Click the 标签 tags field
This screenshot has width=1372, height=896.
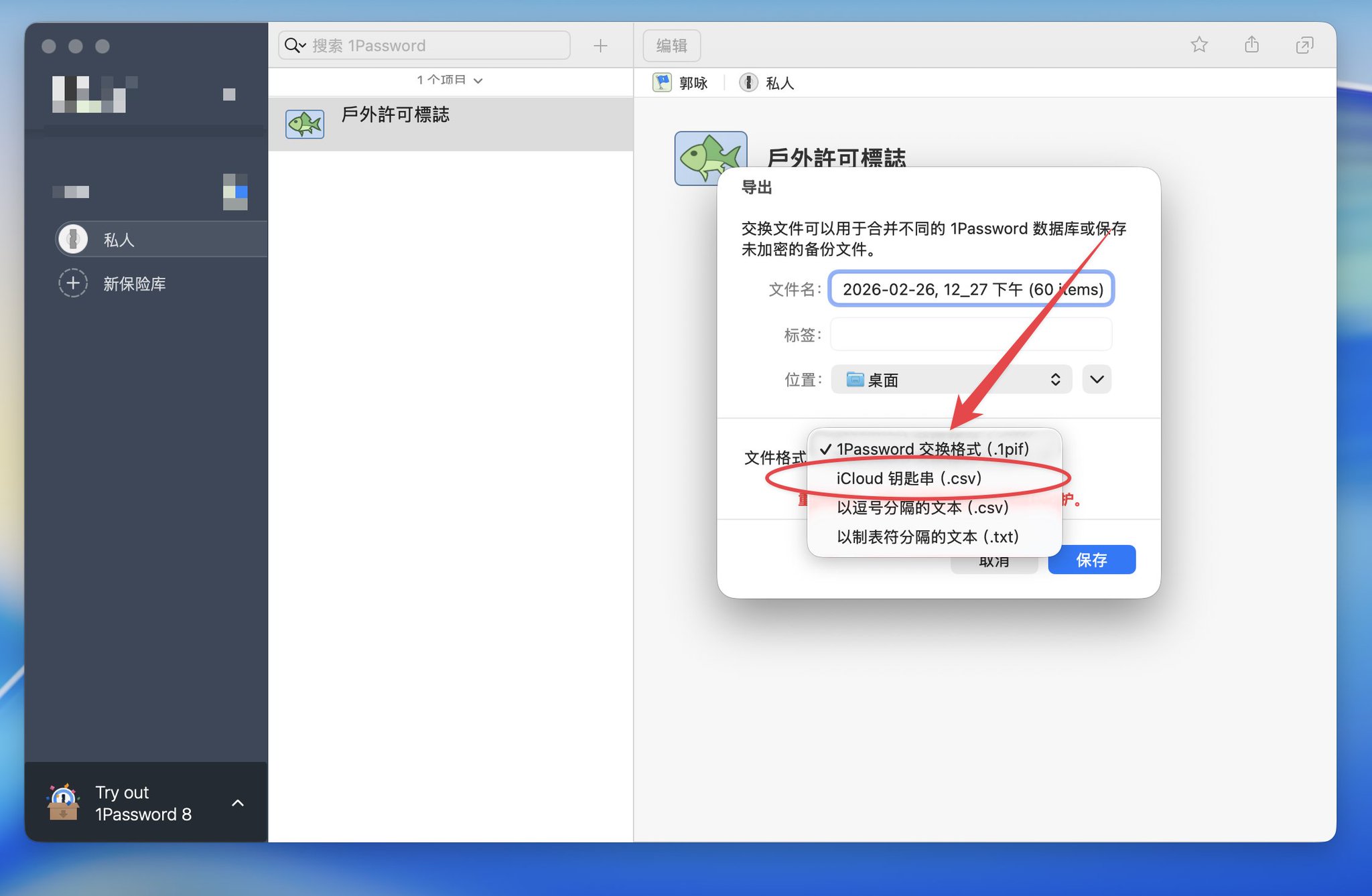coord(971,334)
